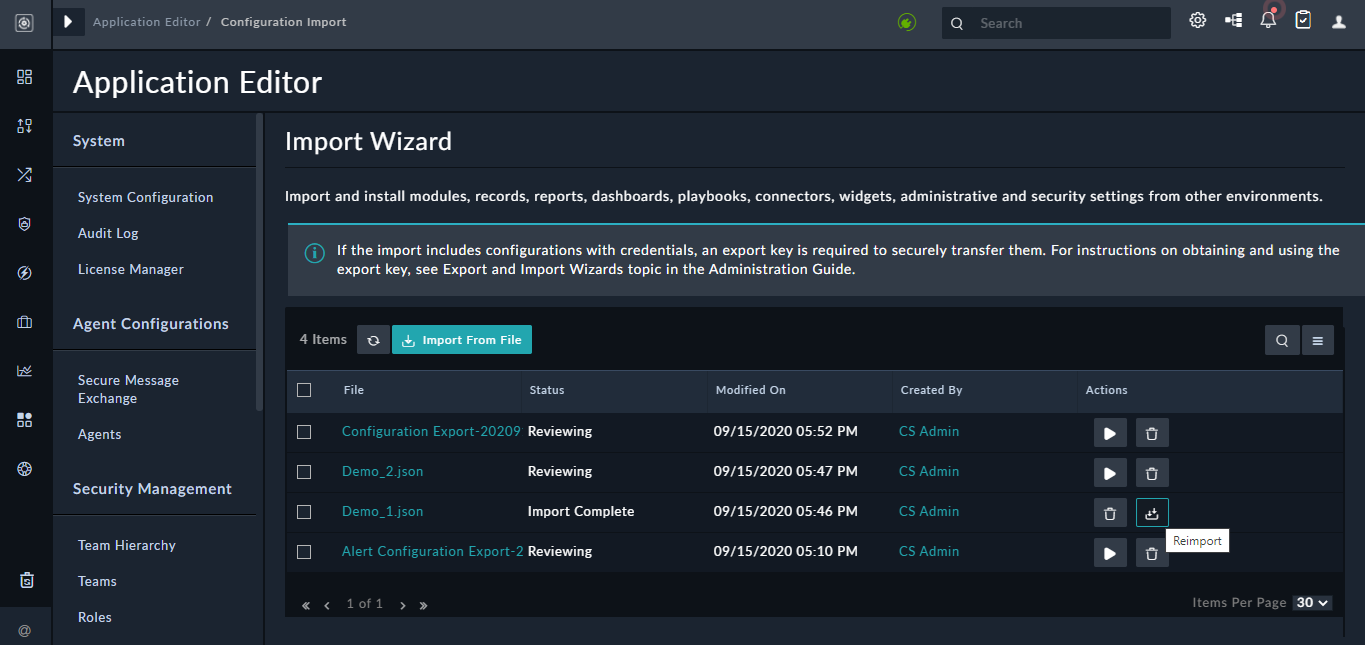
Task: Open Teams in side menu
Action: tap(97, 582)
